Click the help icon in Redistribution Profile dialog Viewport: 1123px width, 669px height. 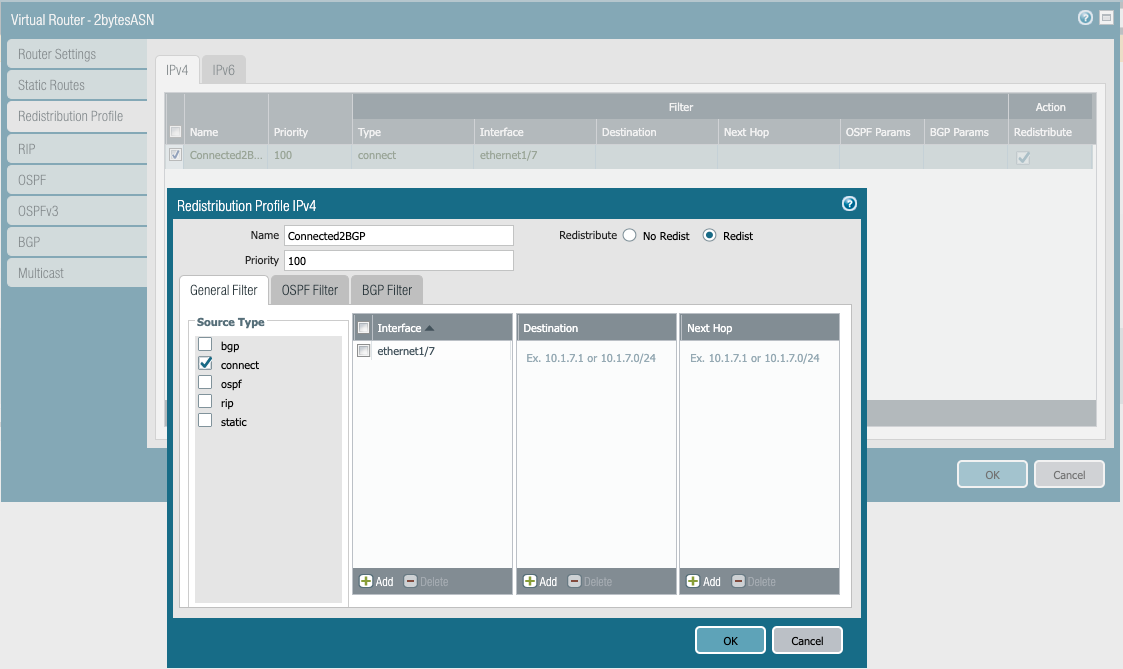pos(849,204)
